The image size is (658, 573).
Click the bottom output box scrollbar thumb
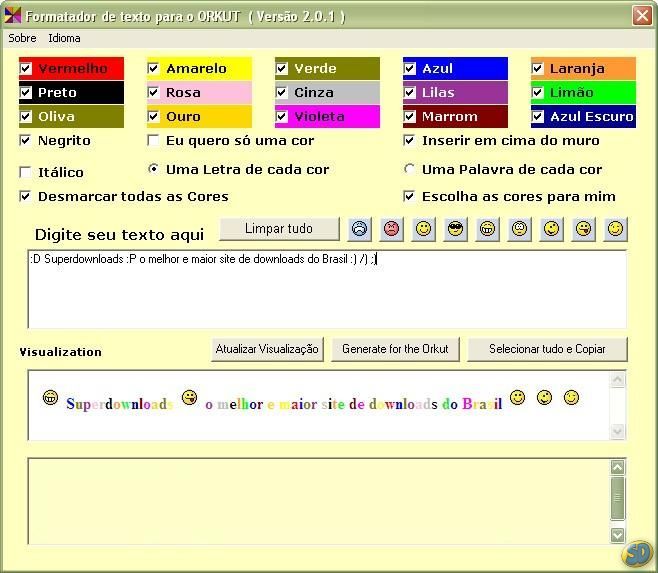[617, 498]
